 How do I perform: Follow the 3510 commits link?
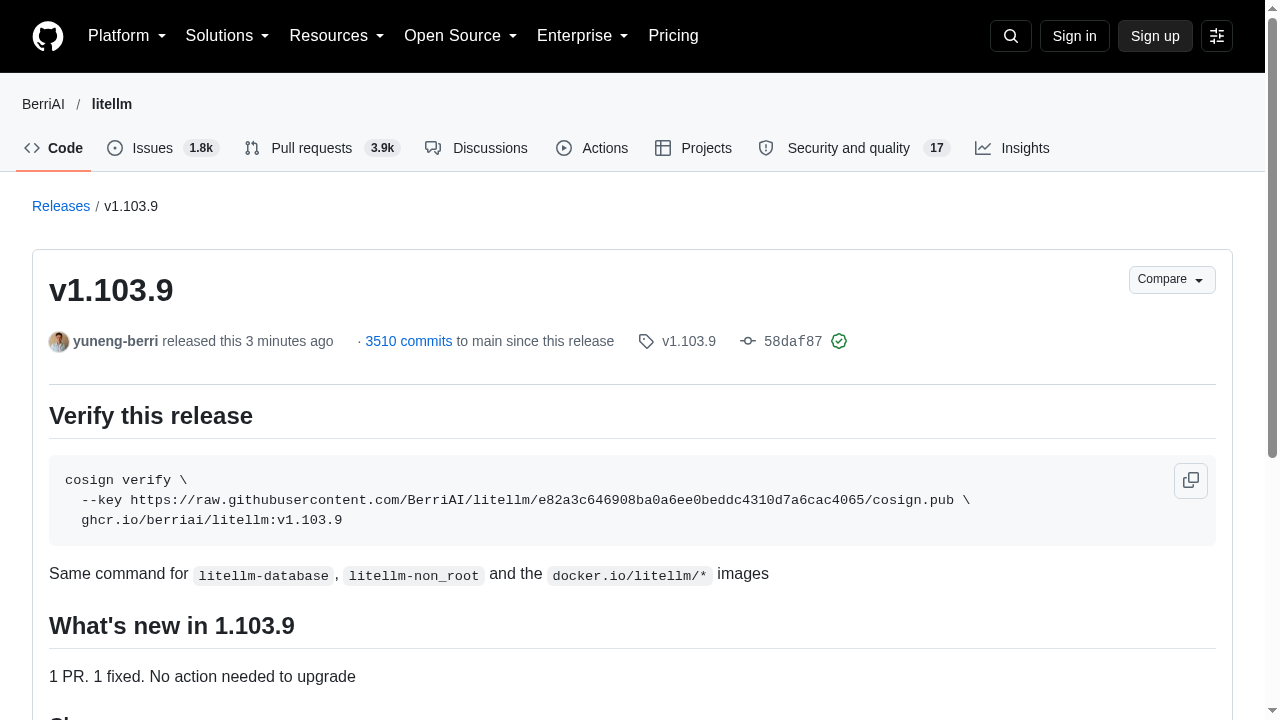409,341
